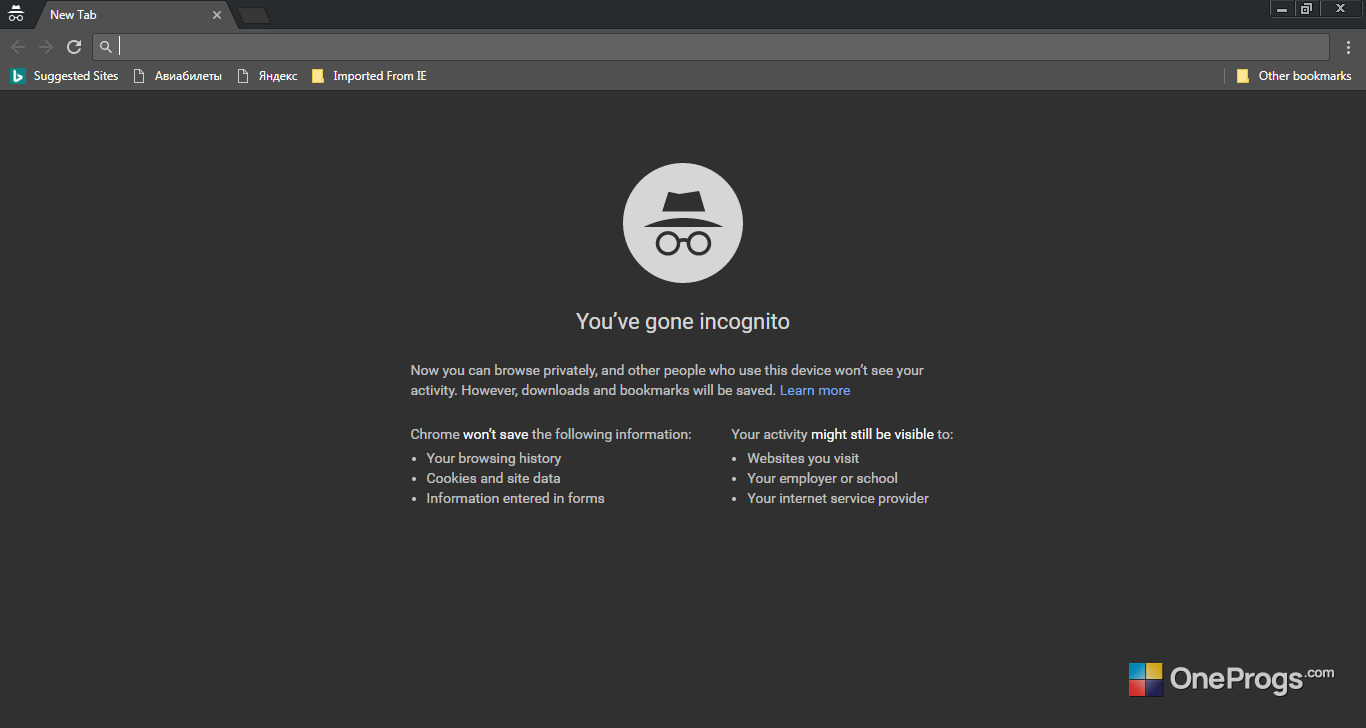This screenshot has height=728, width=1366.
Task: Open the Imported From IE bookmarks folder
Action: pos(369,76)
